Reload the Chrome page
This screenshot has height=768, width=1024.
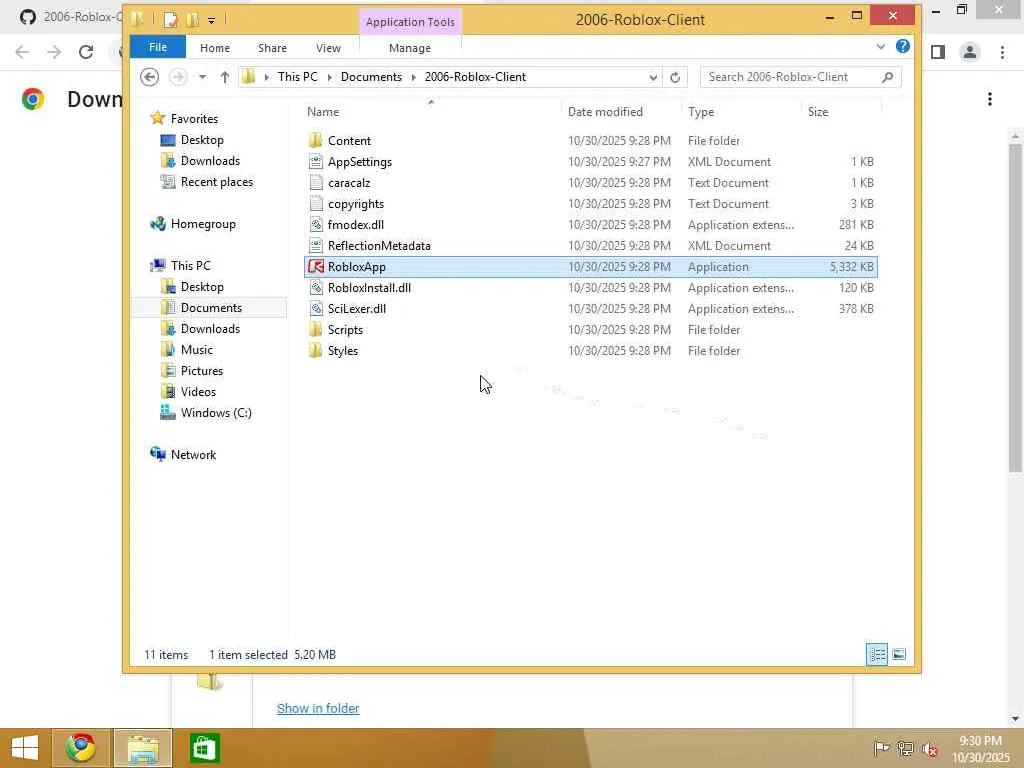pyautogui.click(x=86, y=52)
